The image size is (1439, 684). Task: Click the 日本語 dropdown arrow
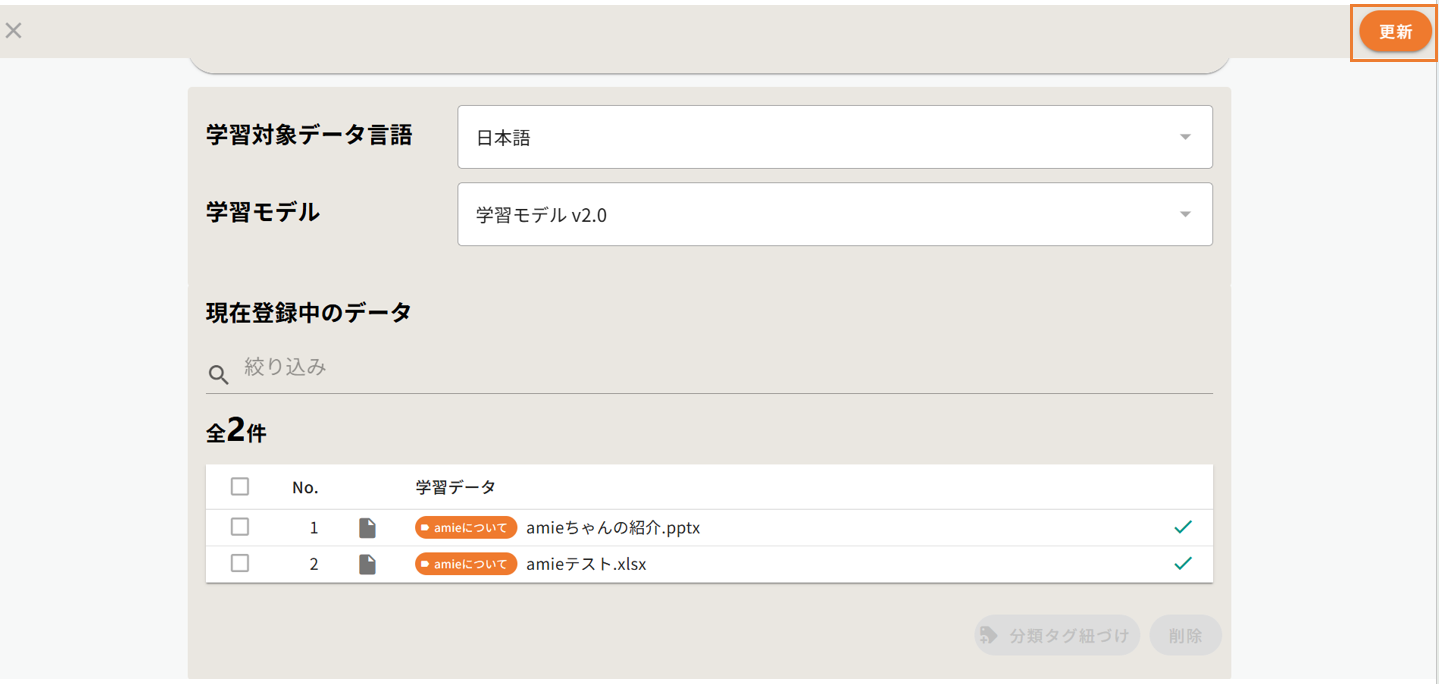(x=1185, y=137)
